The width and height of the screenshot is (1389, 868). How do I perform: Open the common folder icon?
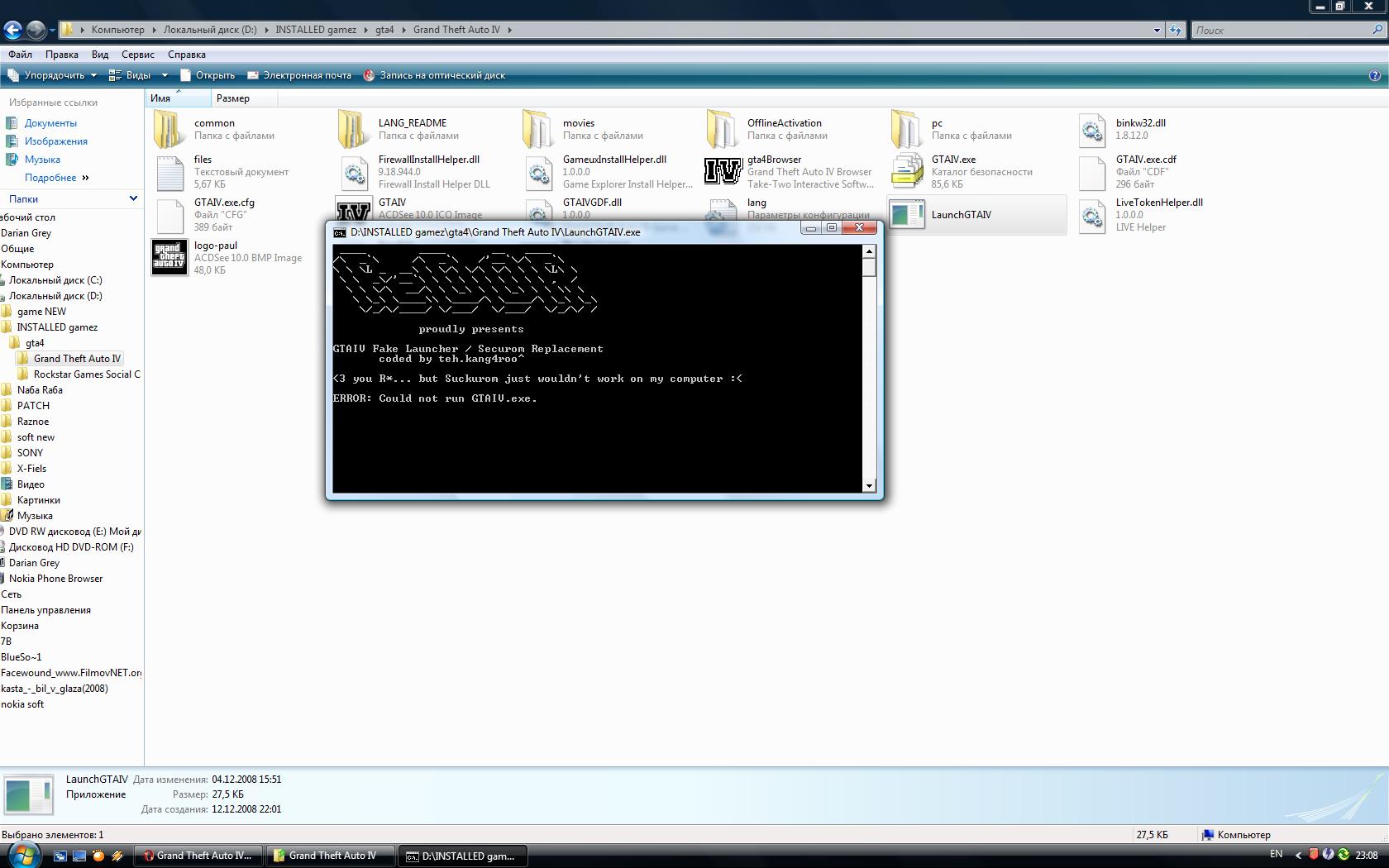(x=169, y=130)
